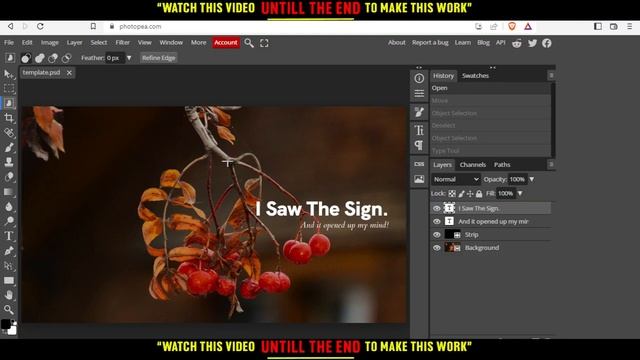This screenshot has height=360, width=640.
Task: Expand the Fill slider arrow
Action: pyautogui.click(x=520, y=193)
